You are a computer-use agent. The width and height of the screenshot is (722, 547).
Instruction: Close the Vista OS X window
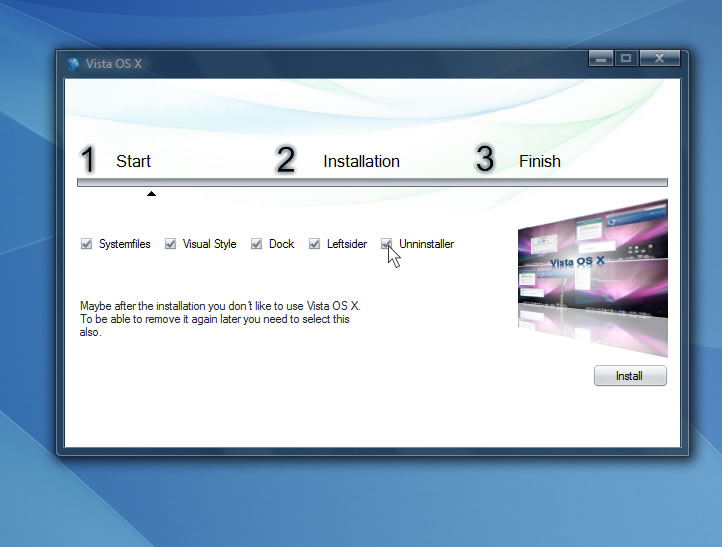(x=659, y=58)
